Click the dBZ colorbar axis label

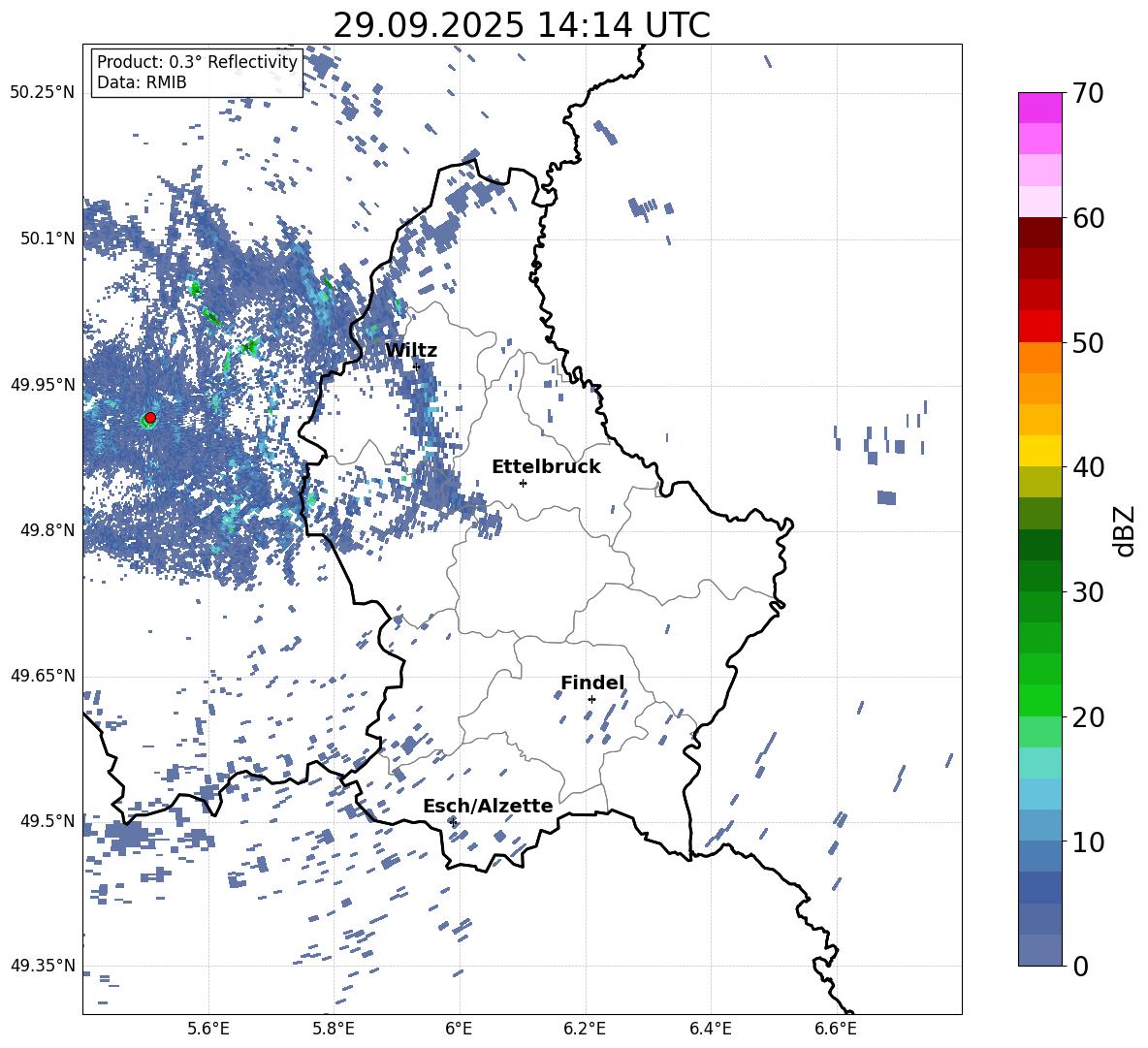[1126, 531]
